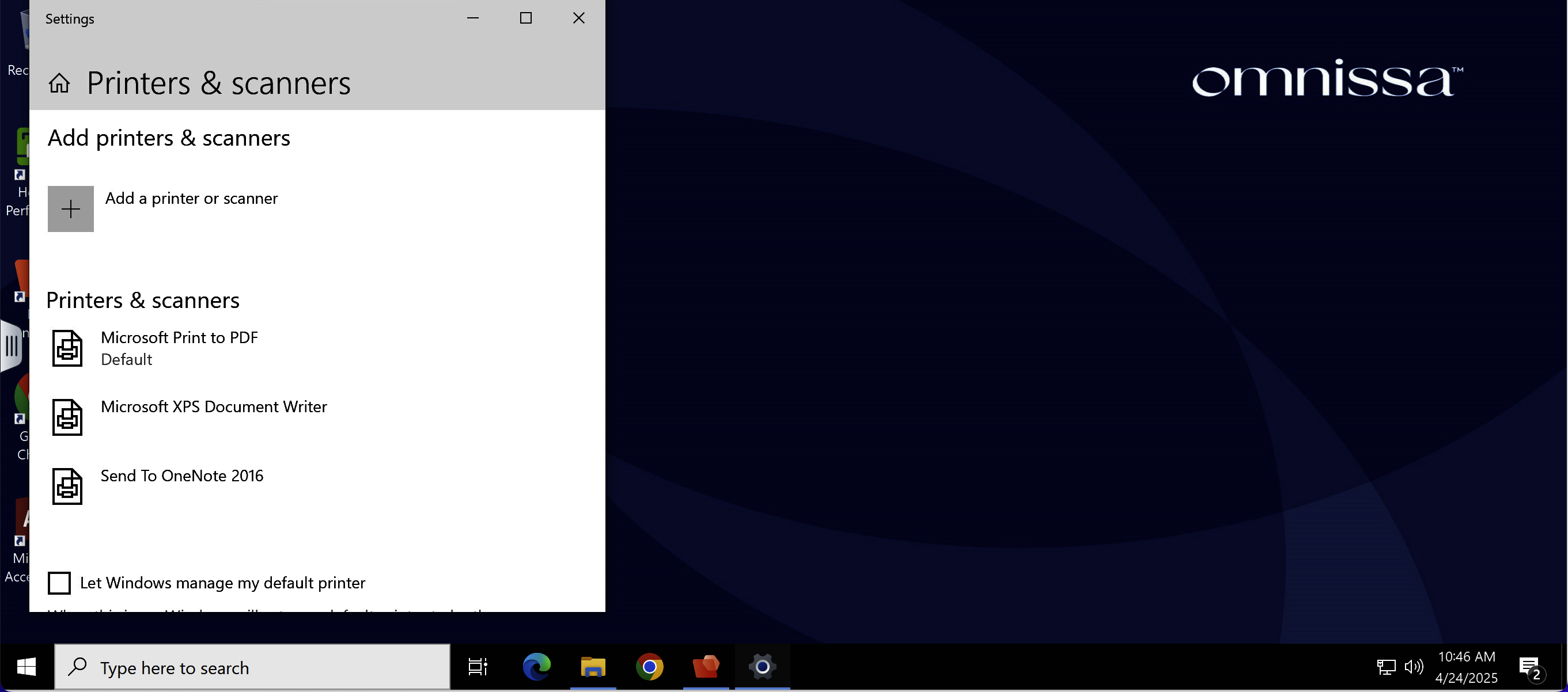1568x692 pixels.
Task: Click the Settings gear taskbar icon
Action: pyautogui.click(x=762, y=667)
